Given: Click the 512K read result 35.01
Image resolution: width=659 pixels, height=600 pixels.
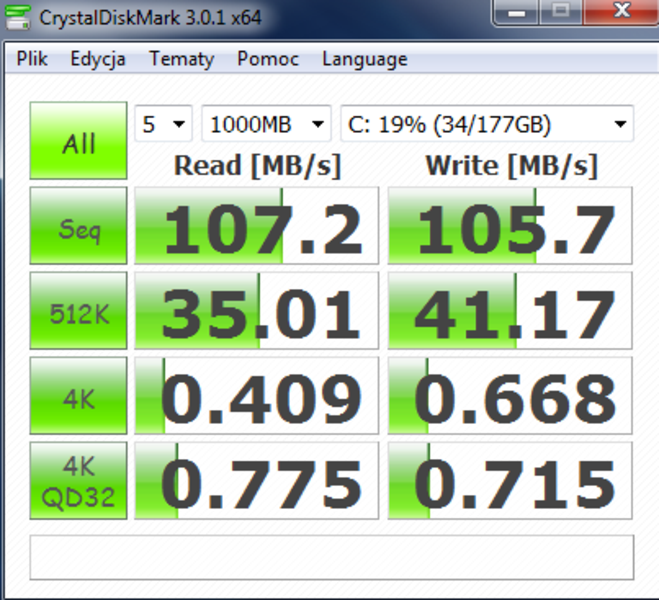Looking at the screenshot, I should point(256,311).
